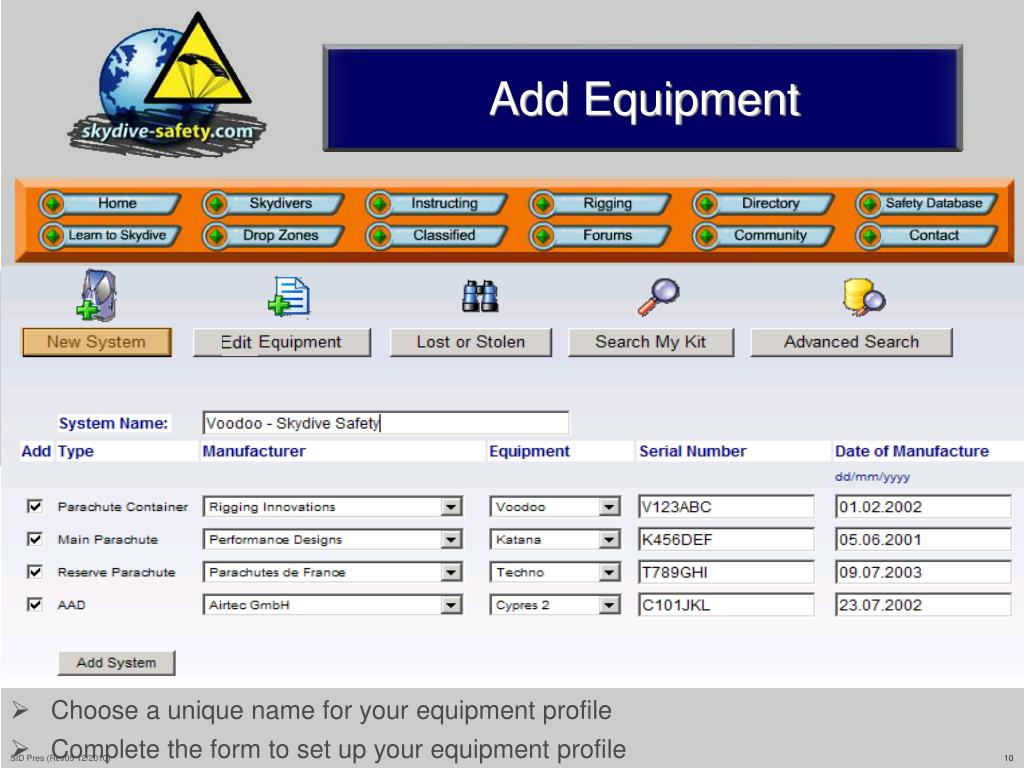Open the Directory menu item
Image resolution: width=1024 pixels, height=768 pixels.
tap(765, 204)
